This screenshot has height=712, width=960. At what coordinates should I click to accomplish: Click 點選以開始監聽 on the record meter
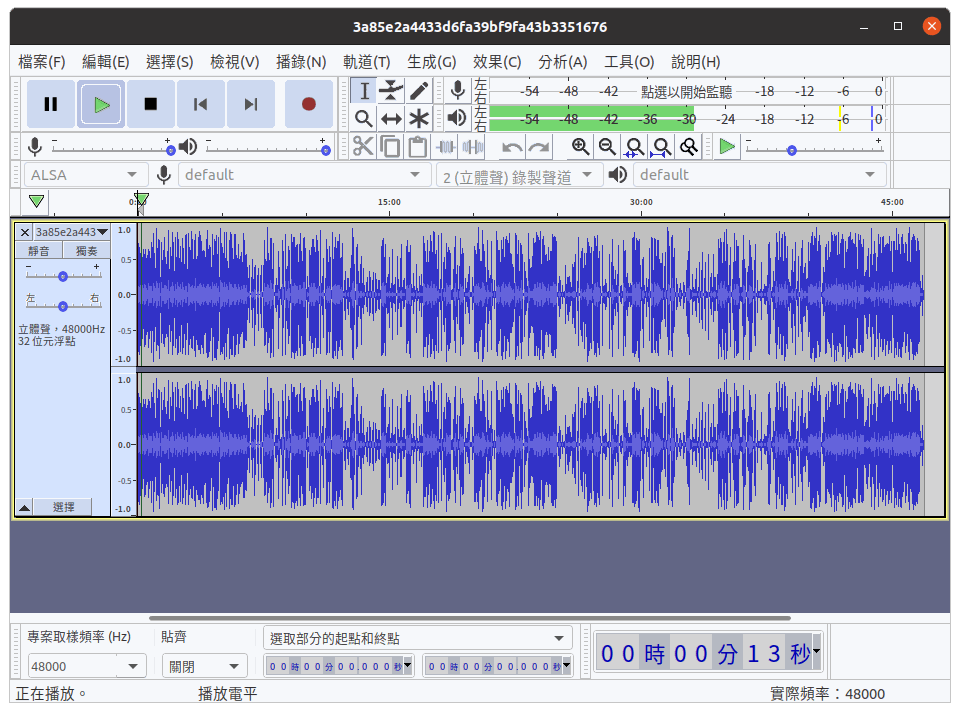pos(686,92)
